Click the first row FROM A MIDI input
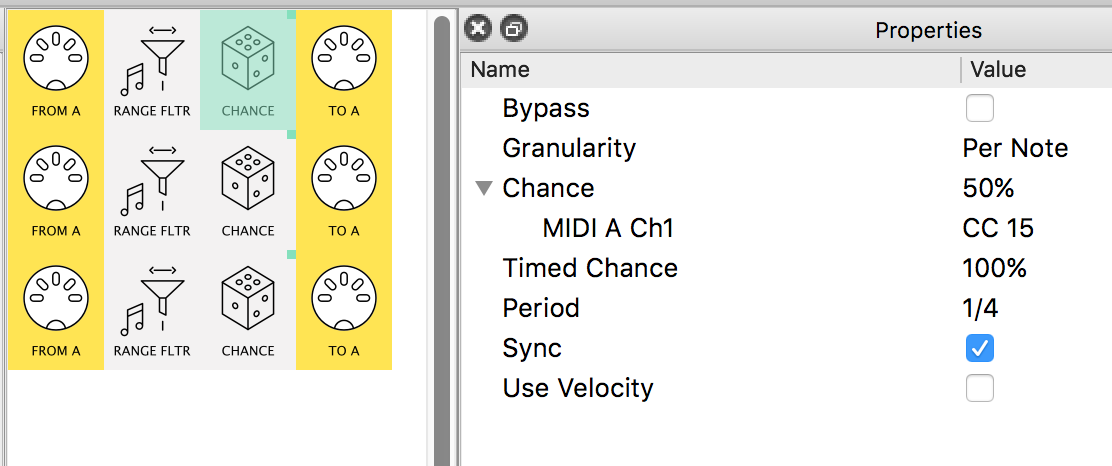The height and width of the screenshot is (466, 1112). click(x=55, y=70)
